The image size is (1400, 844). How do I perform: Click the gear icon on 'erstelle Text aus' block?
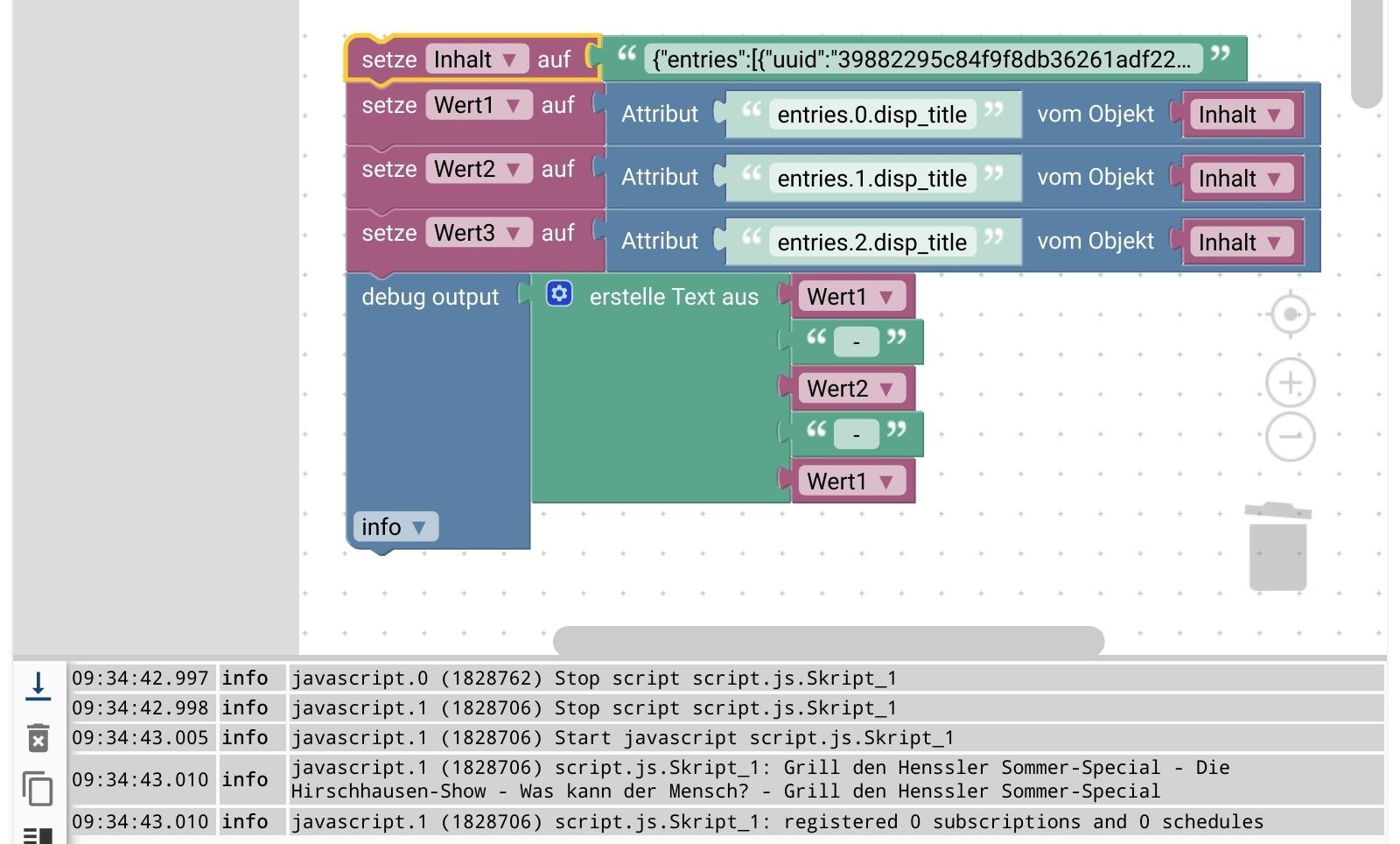pos(559,293)
